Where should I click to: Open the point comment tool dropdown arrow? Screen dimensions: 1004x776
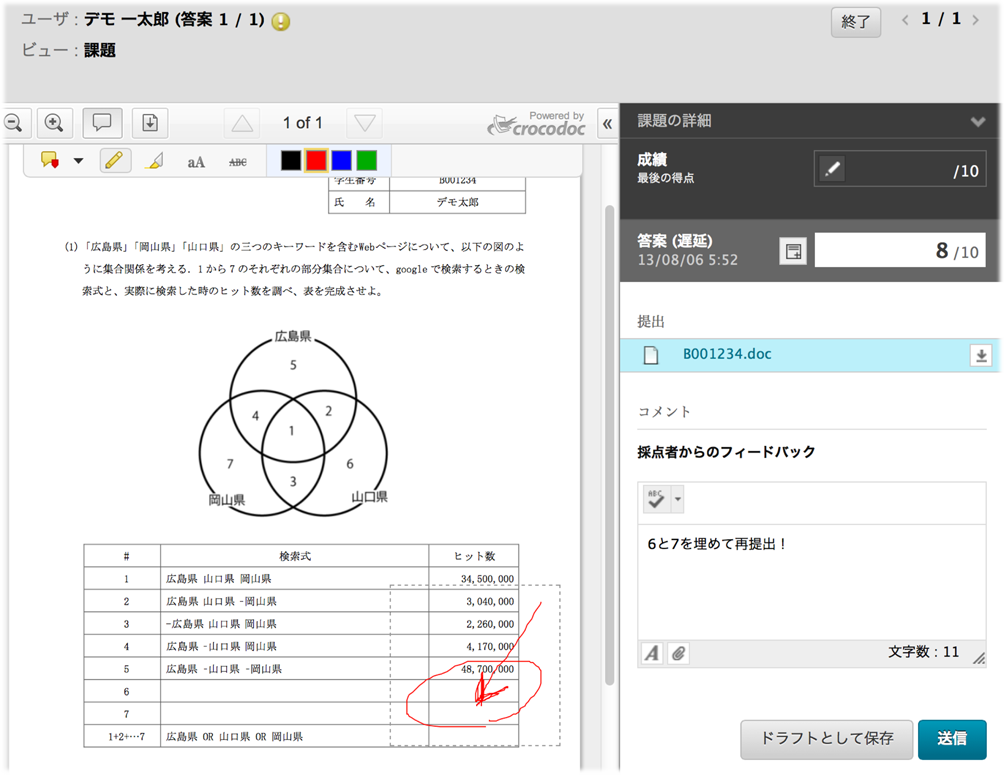coord(78,161)
